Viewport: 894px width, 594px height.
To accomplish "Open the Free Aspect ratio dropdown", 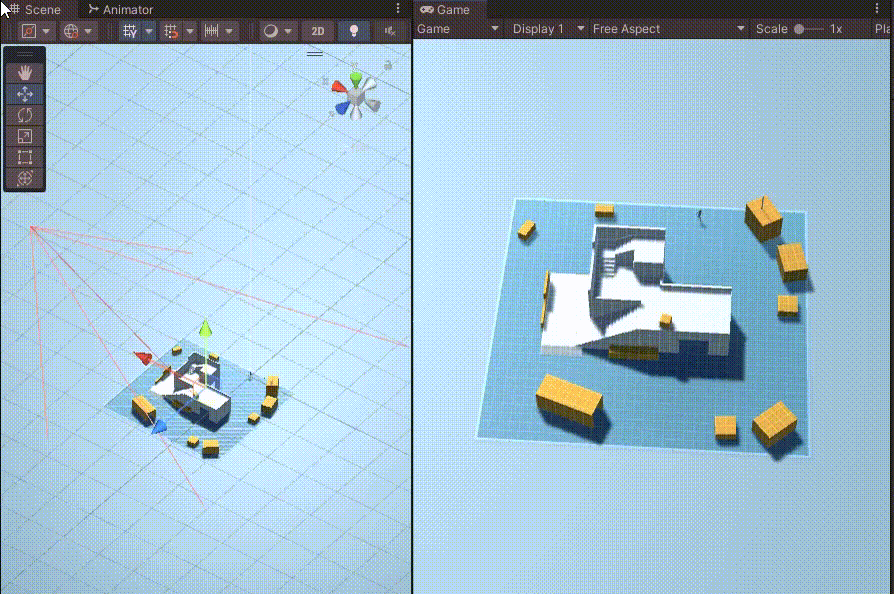I will pyautogui.click(x=668, y=29).
